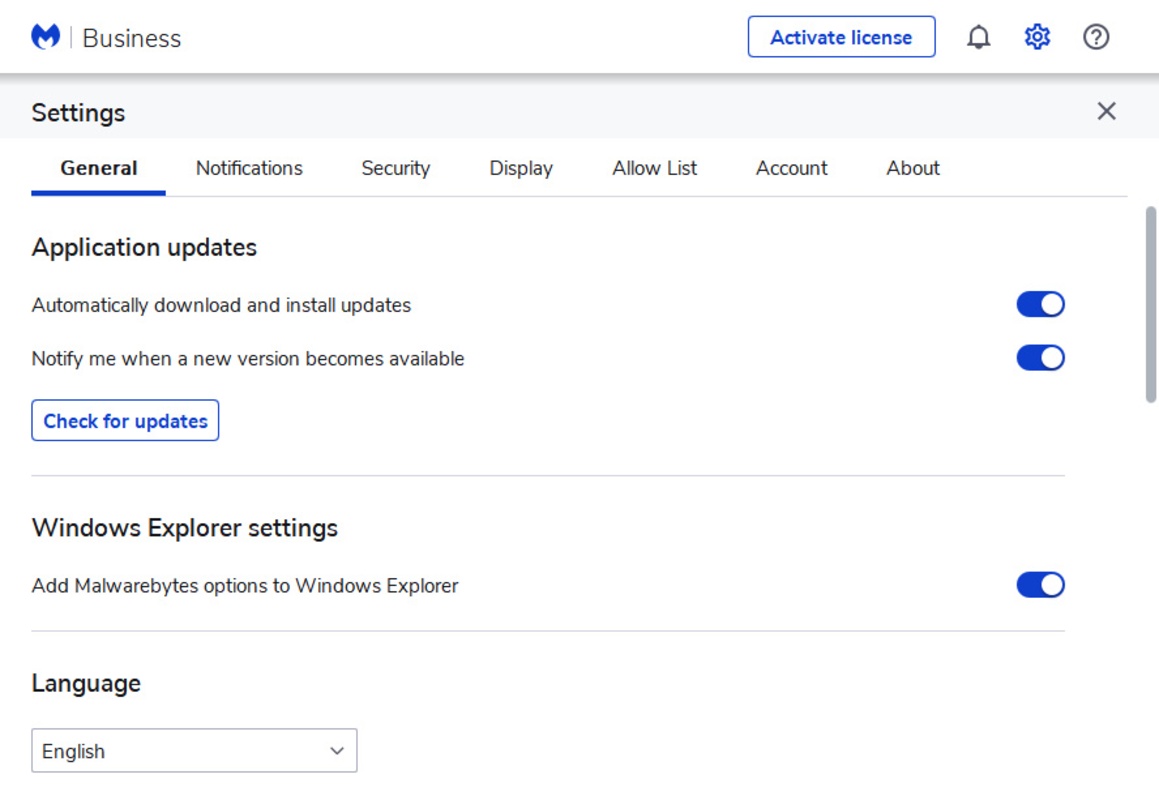
Task: Switch to the Notifications tab
Action: [x=249, y=168]
